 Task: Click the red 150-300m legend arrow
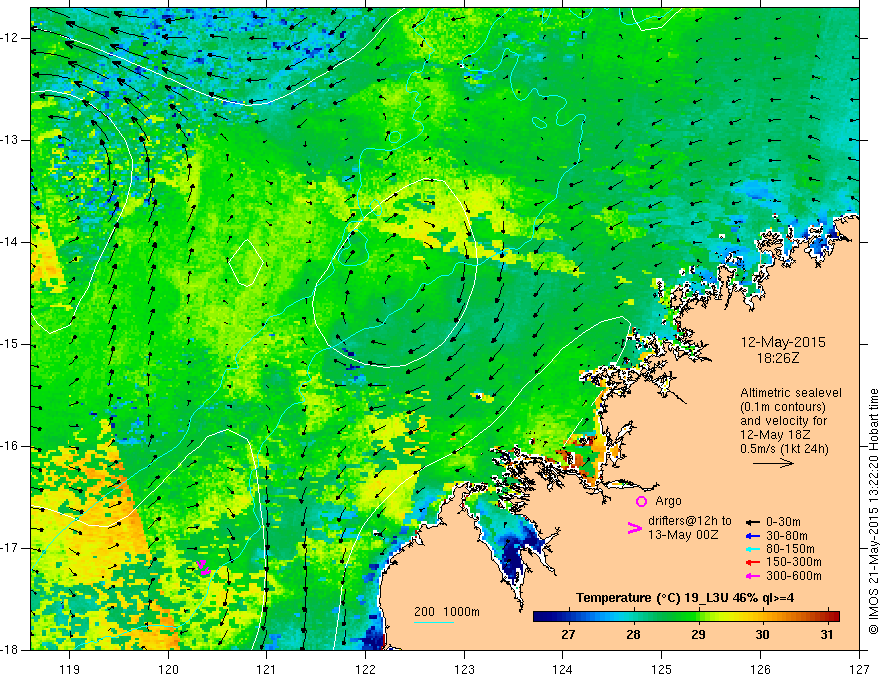point(753,562)
